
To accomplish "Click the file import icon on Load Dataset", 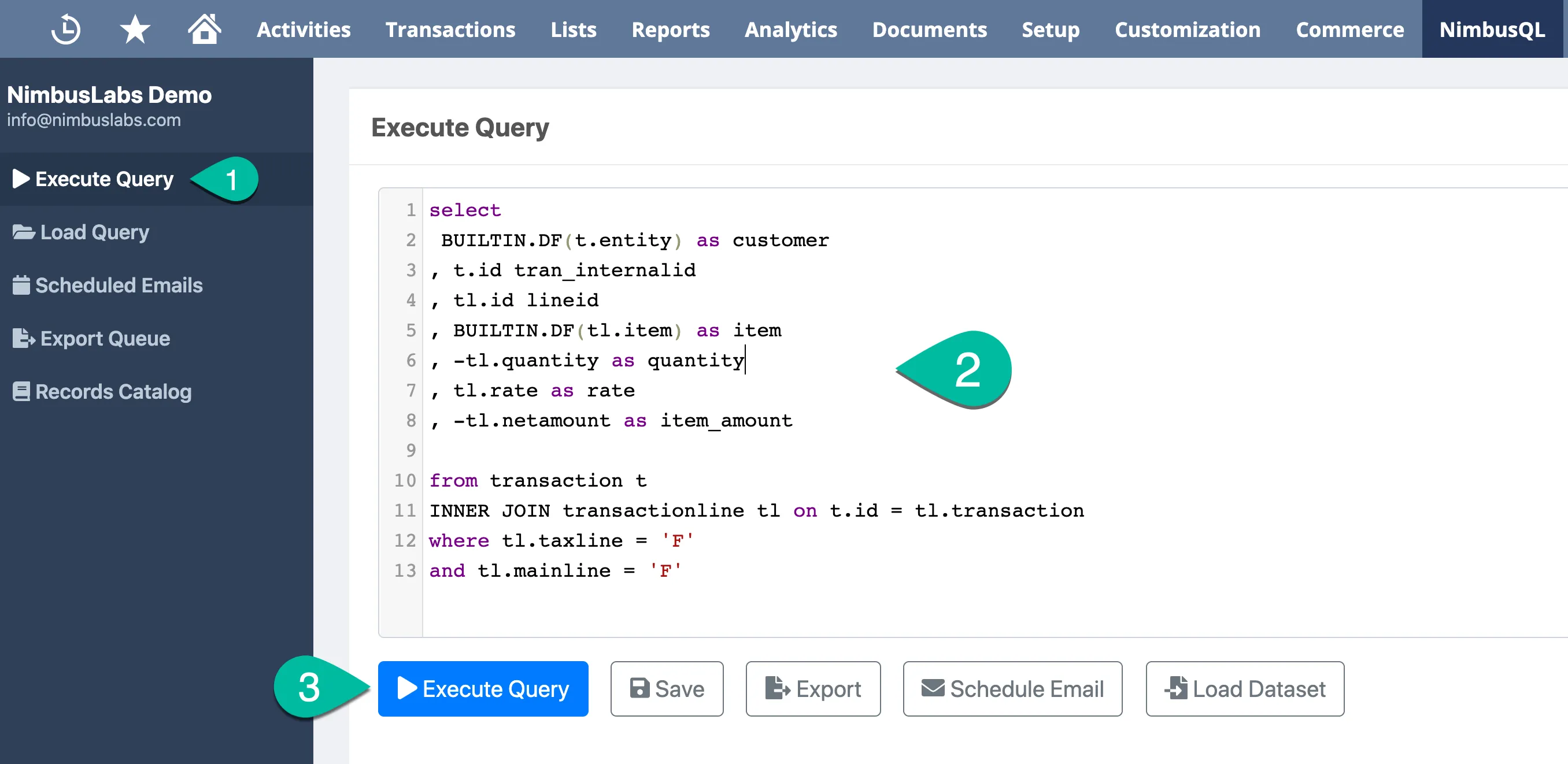I will (x=1176, y=688).
